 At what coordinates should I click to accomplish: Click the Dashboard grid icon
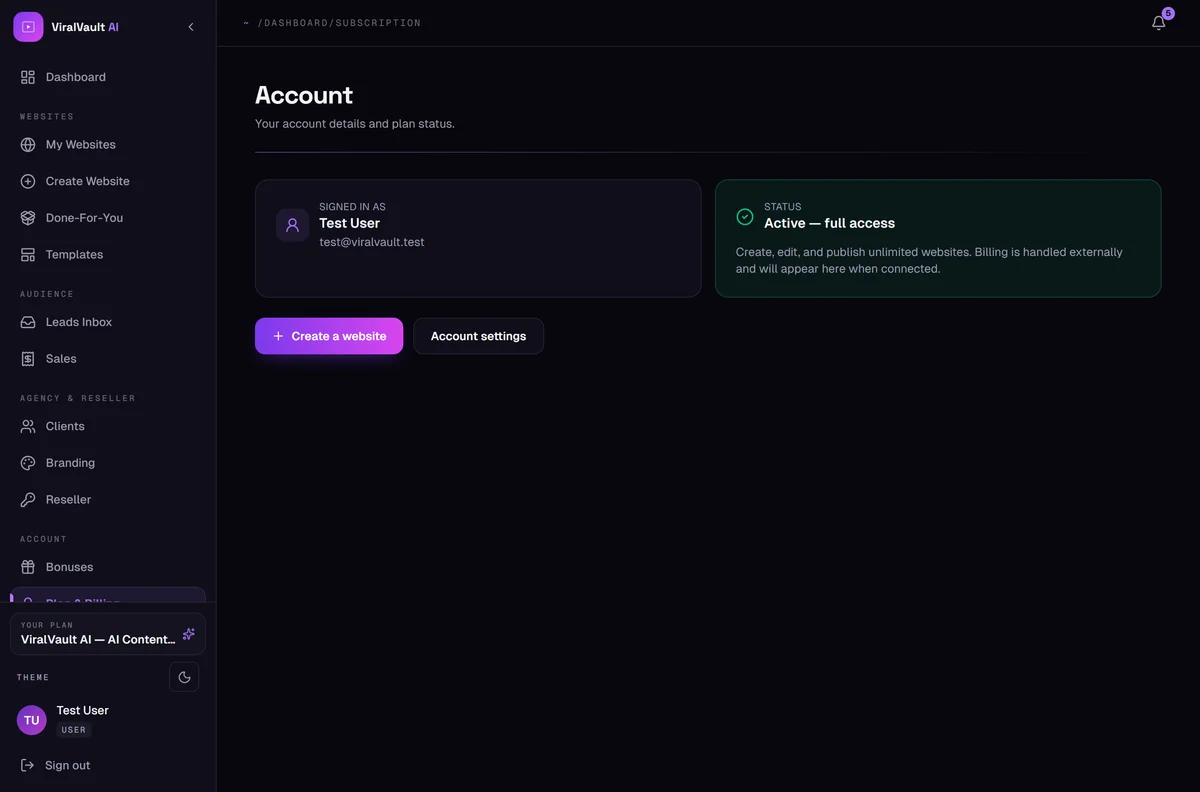point(28,77)
